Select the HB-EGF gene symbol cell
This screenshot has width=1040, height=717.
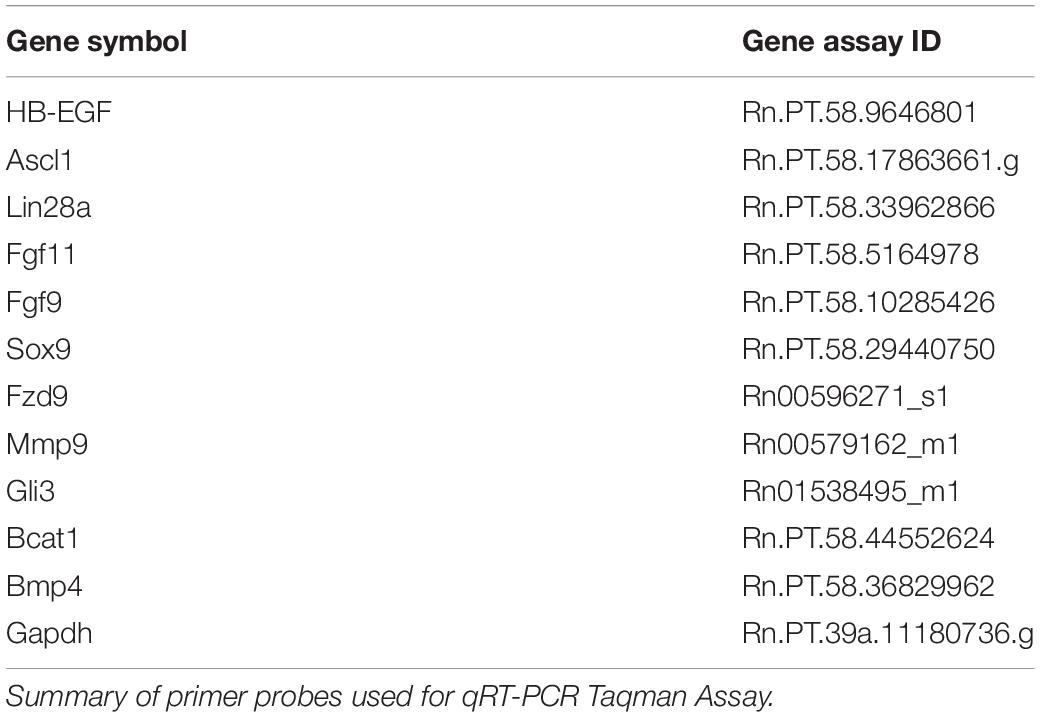(59, 112)
